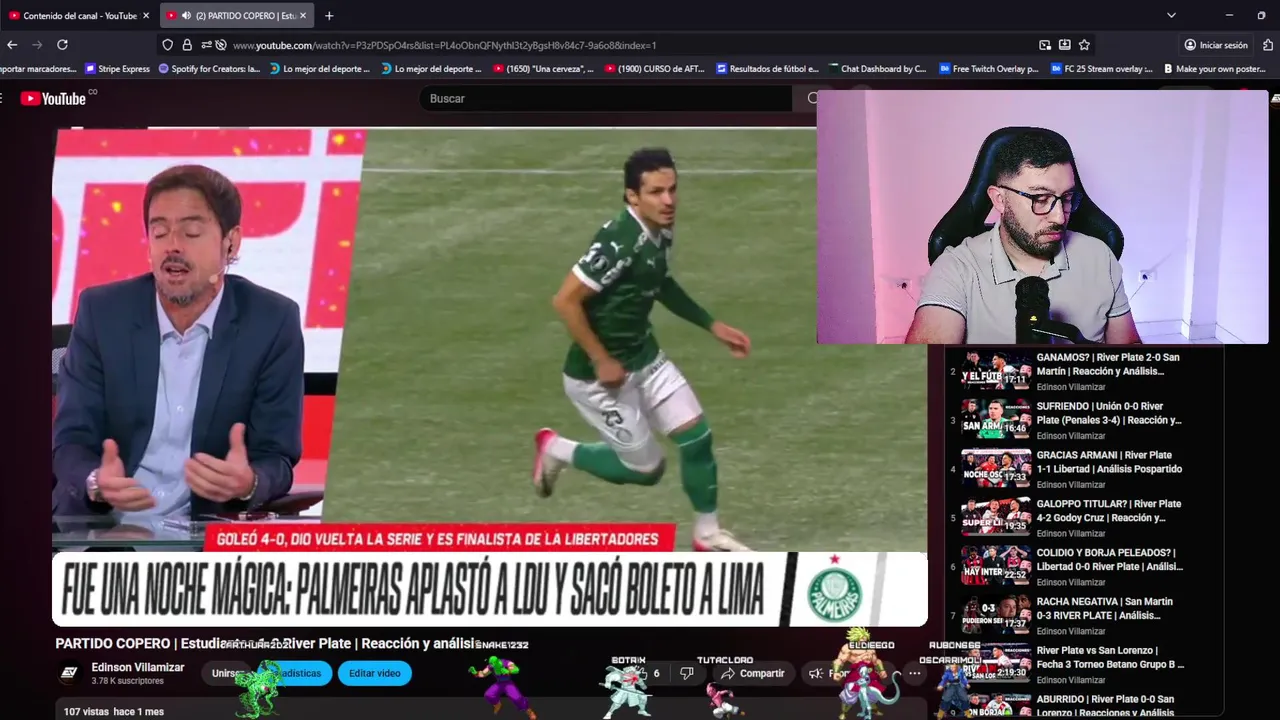
Task: Click the 'Editar vídeo' button
Action: point(375,673)
